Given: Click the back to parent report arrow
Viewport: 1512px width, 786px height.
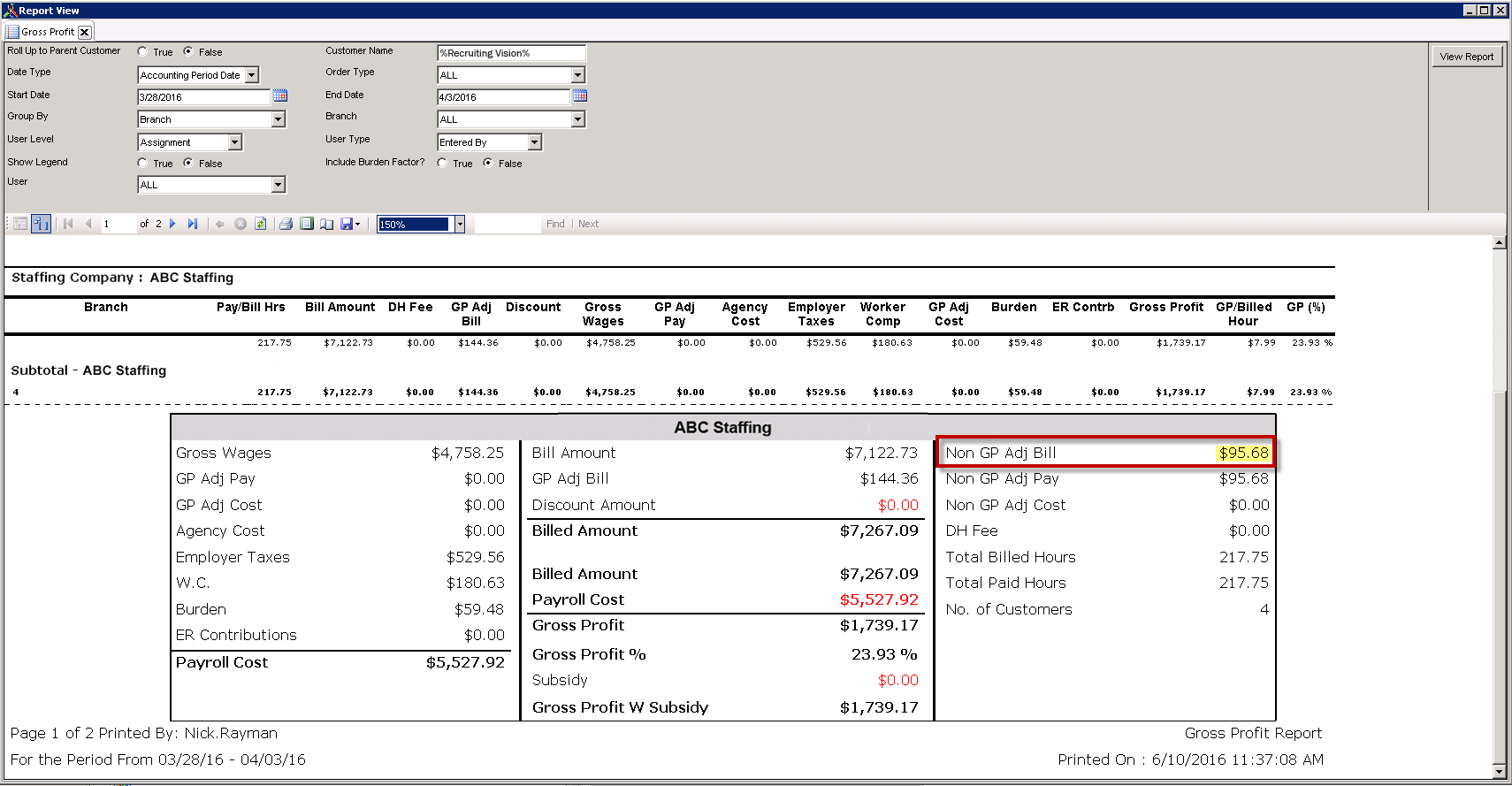Looking at the screenshot, I should (x=220, y=224).
